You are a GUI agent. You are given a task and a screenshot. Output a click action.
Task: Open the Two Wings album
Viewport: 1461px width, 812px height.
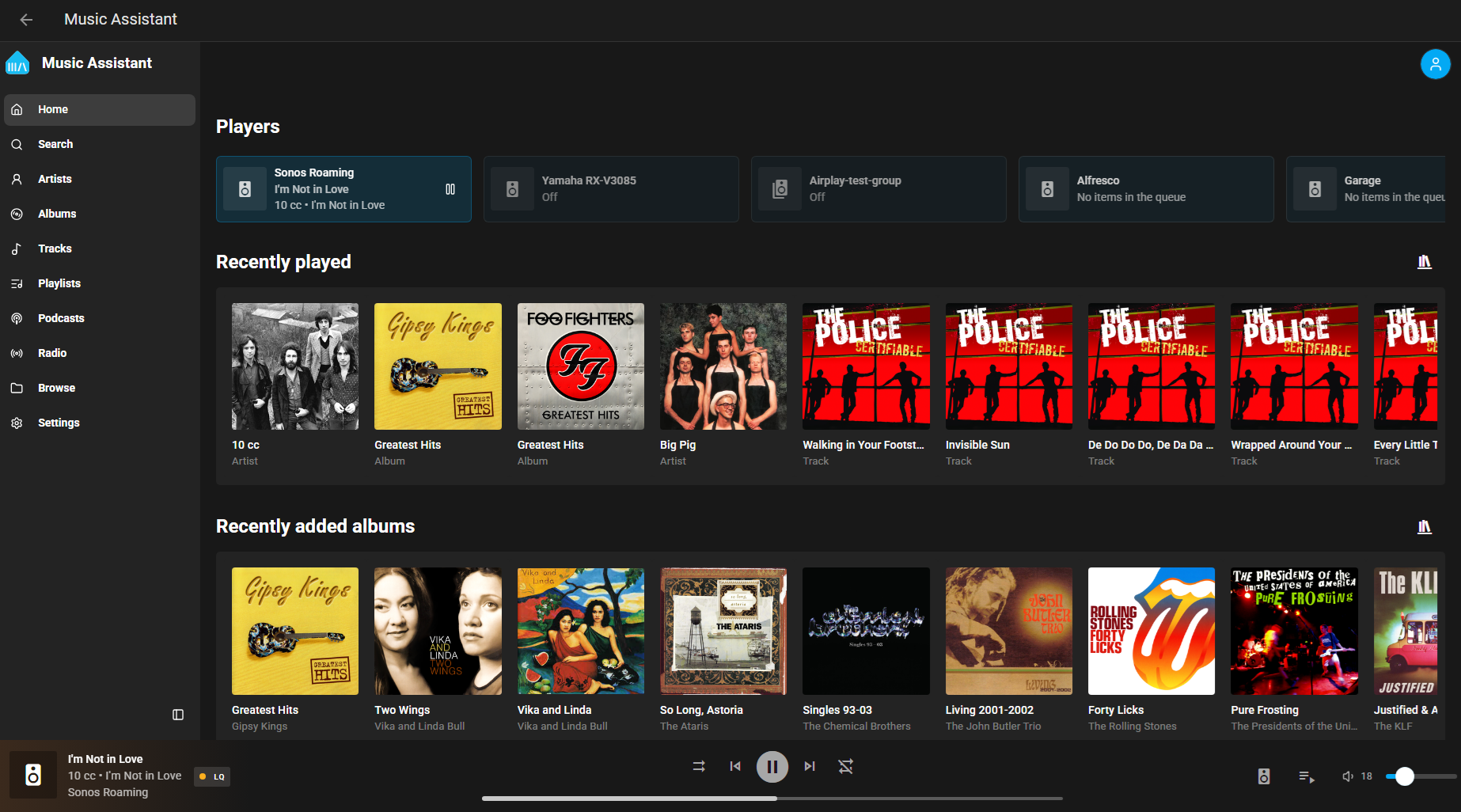(x=438, y=631)
